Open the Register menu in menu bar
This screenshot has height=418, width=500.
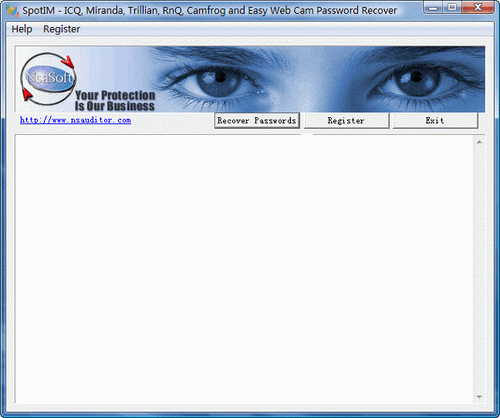tap(62, 29)
